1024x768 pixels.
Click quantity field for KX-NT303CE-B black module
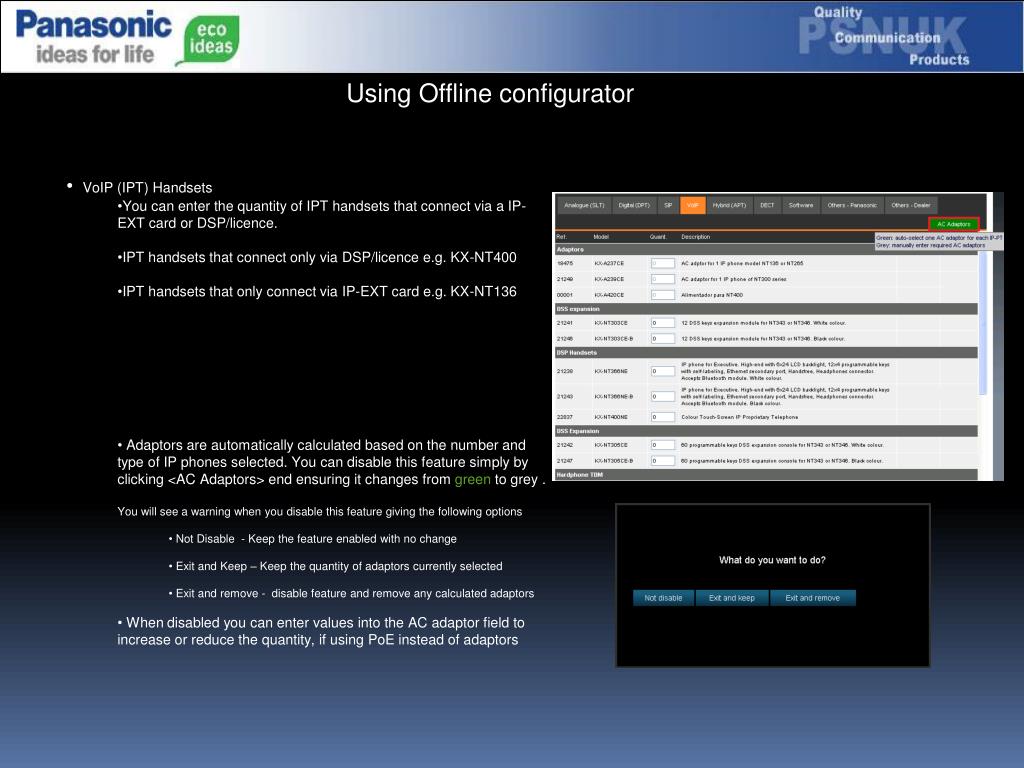662,338
